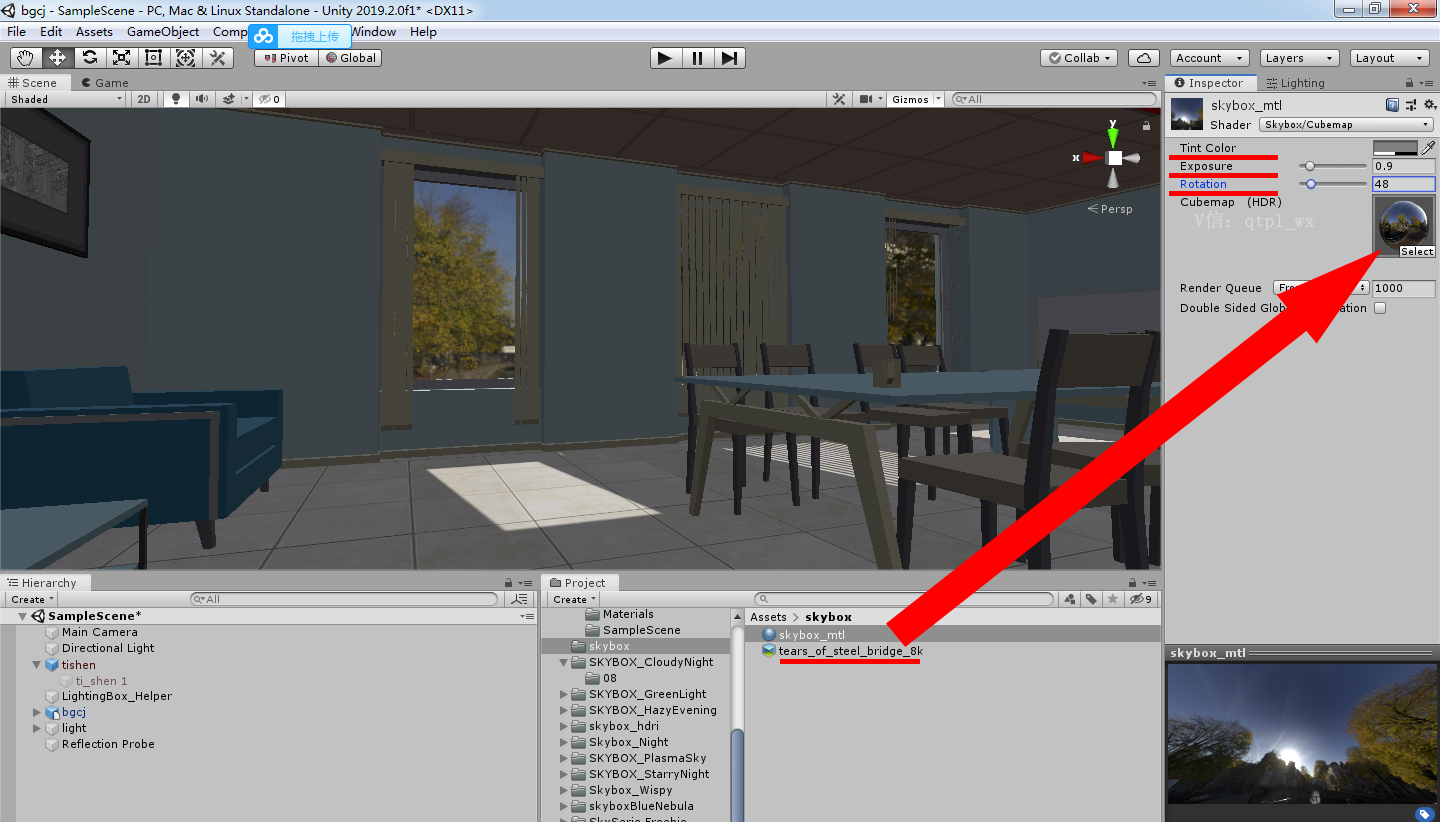Viewport: 1440px width, 822px height.
Task: Open material help reference icon
Action: 1392,105
